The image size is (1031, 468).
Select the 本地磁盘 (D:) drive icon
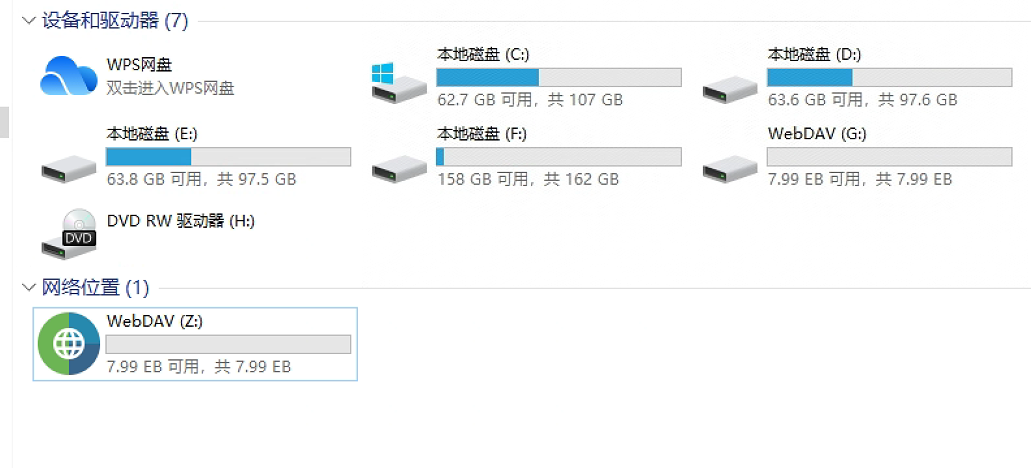730,87
